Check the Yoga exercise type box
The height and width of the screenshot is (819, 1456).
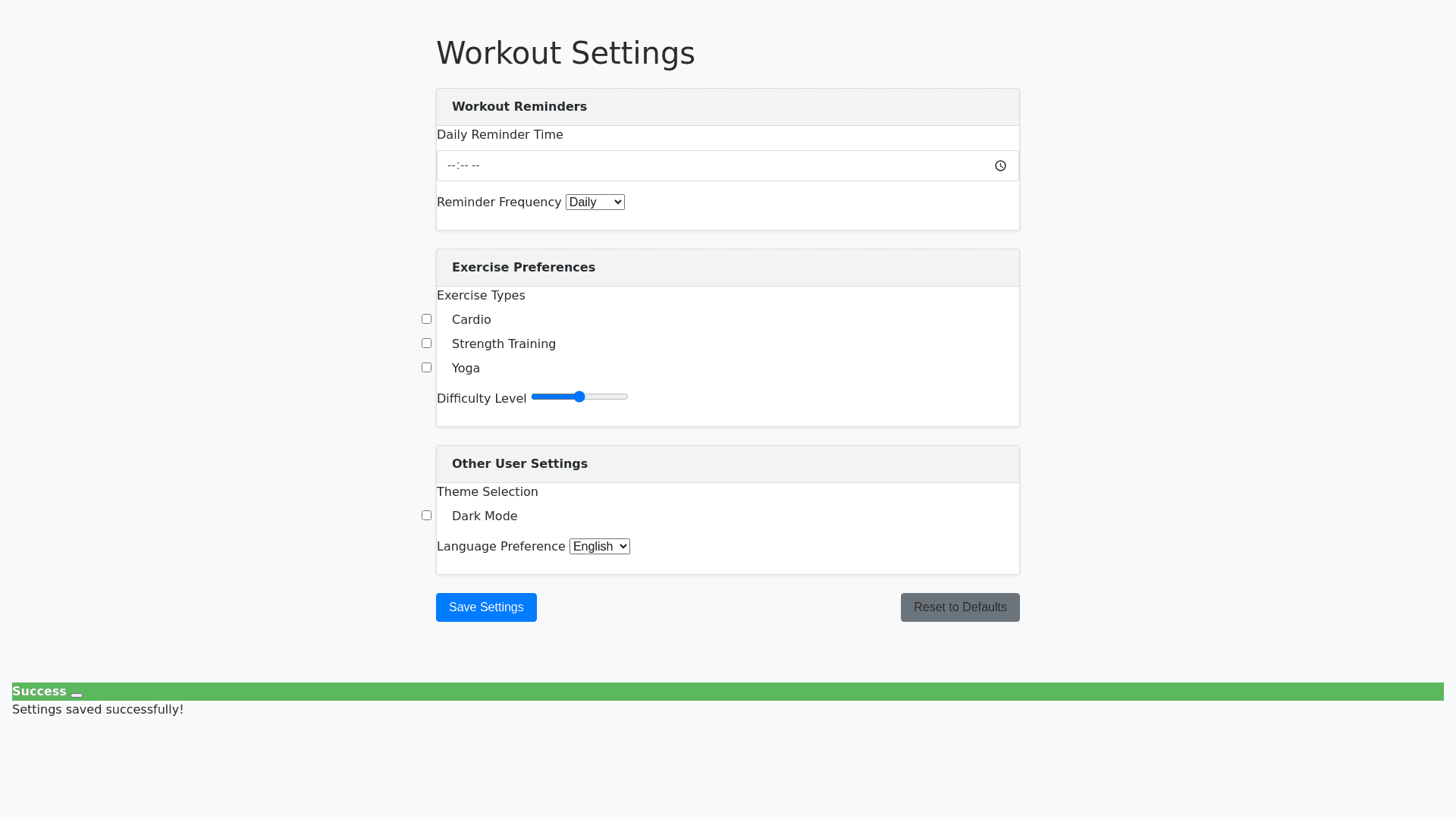(426, 368)
